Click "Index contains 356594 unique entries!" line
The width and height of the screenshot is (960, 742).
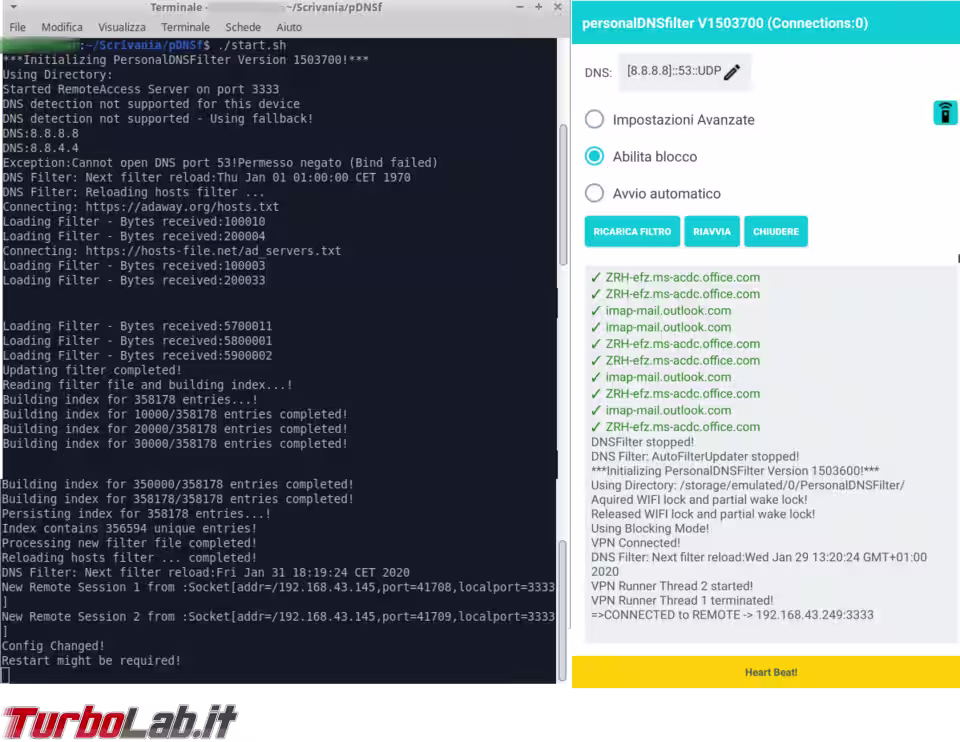pyautogui.click(x=129, y=528)
